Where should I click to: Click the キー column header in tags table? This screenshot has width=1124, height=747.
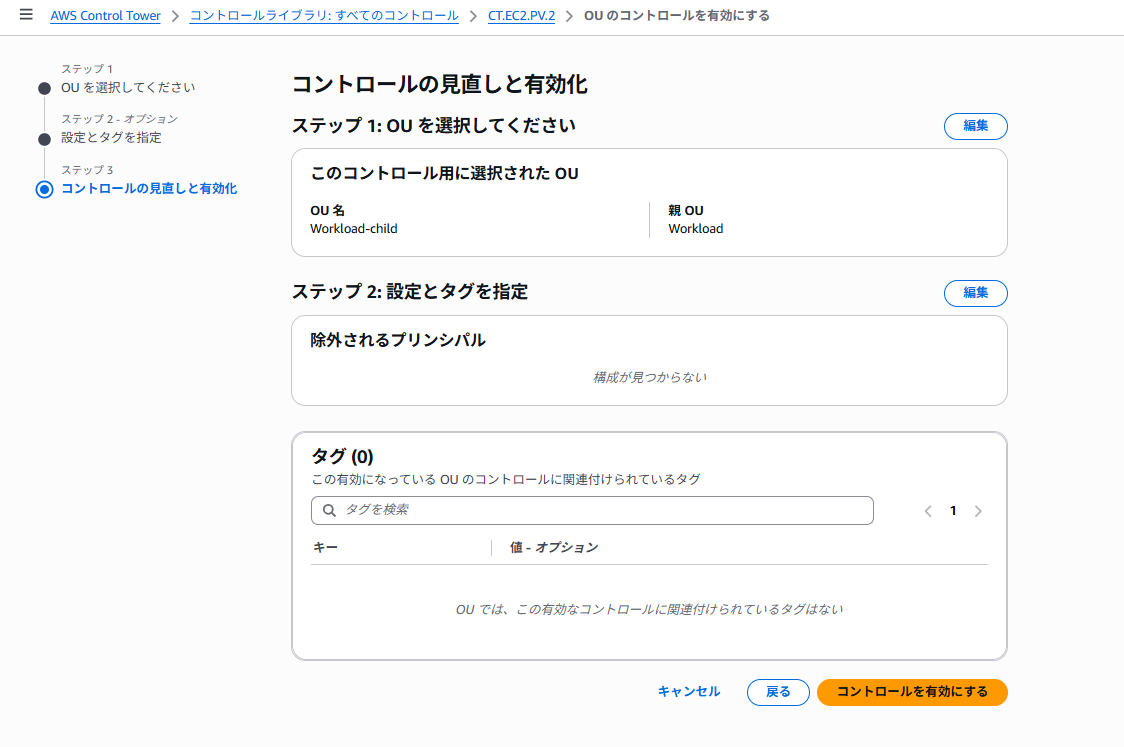click(325, 547)
